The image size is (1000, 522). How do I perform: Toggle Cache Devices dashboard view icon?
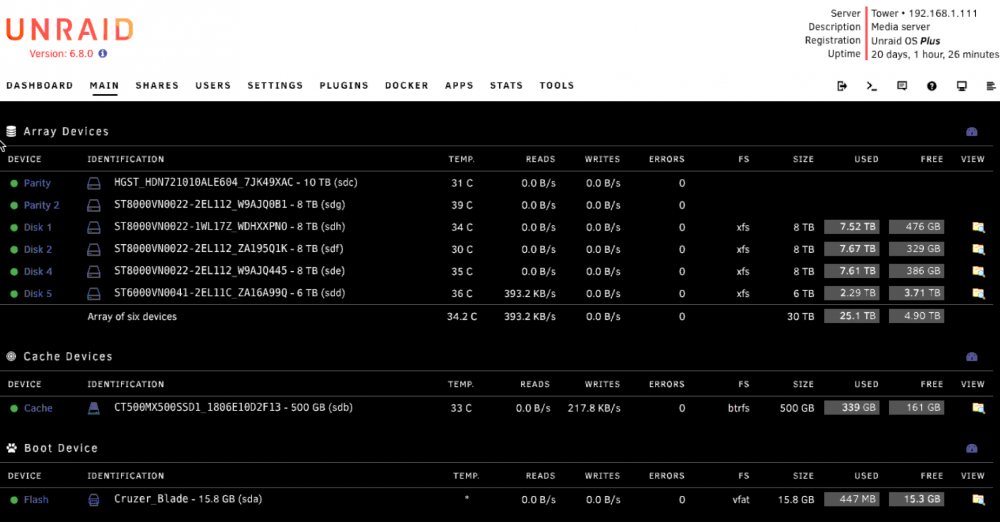[x=972, y=357]
